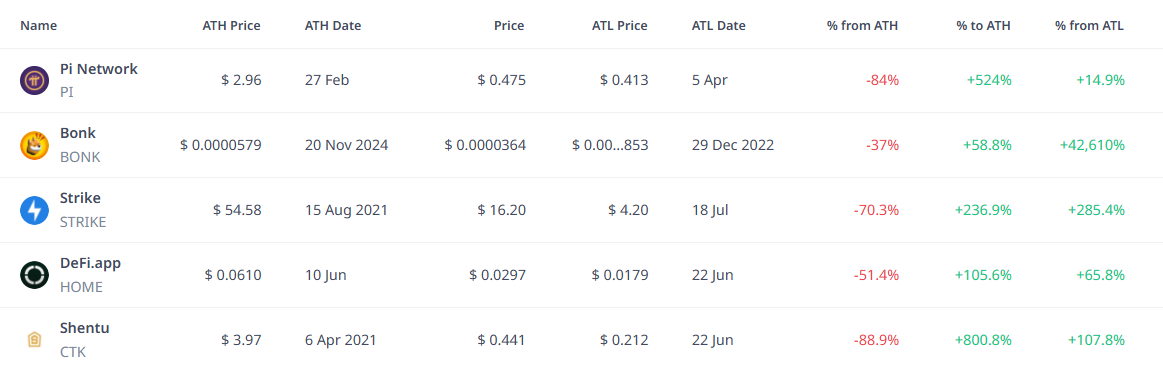The width and height of the screenshot is (1163, 371).
Task: Click the Pi Network coin logo
Action: point(34,80)
